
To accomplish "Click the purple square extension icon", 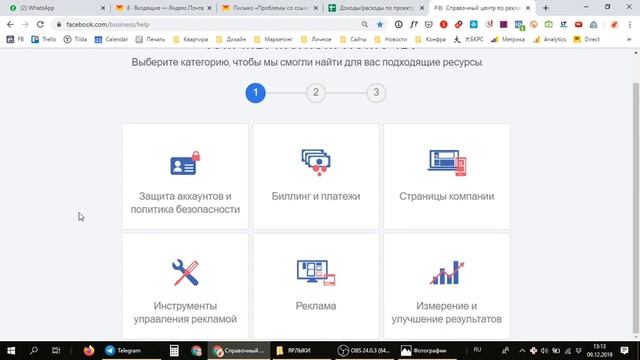I will [x=504, y=24].
